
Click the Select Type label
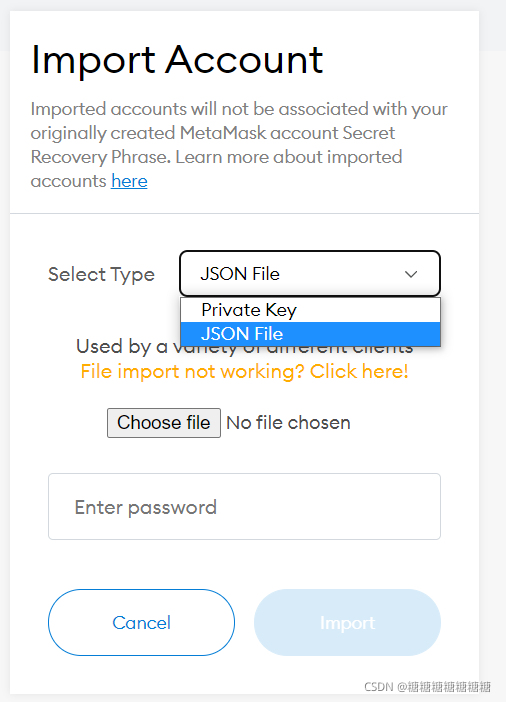click(102, 274)
